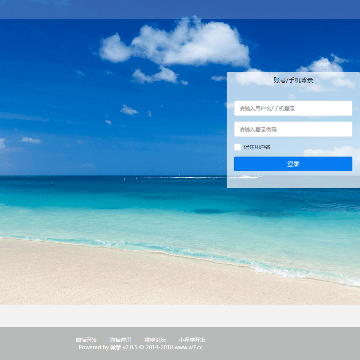
Task: Click the label text beside the remember checkbox
Action: point(257,147)
